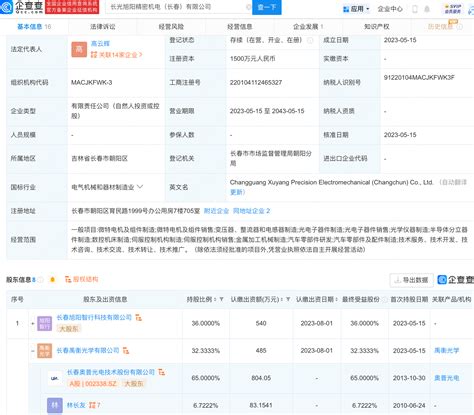Click info icon beside 登记状态 value

click(310, 40)
